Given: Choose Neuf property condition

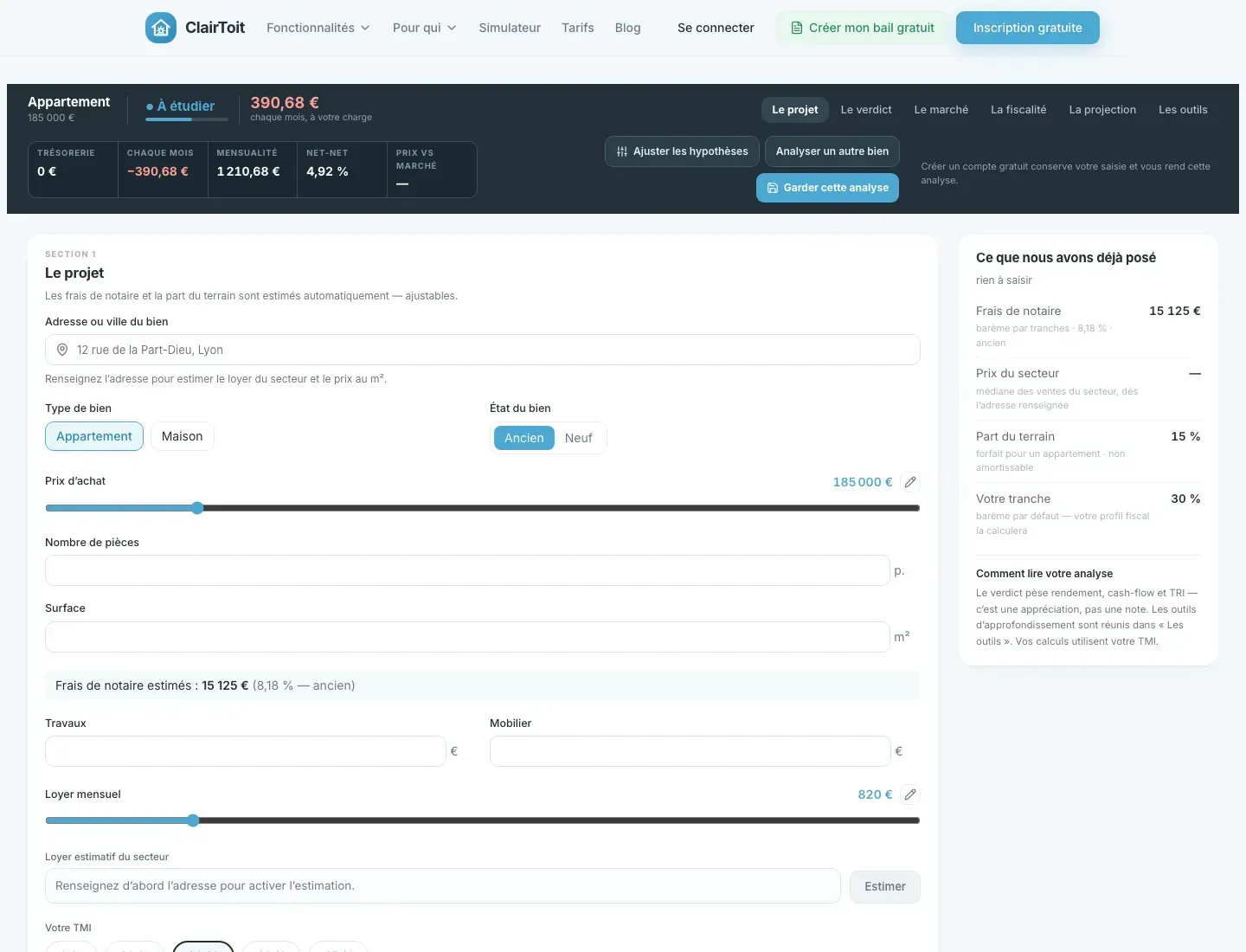Looking at the screenshot, I should (579, 438).
